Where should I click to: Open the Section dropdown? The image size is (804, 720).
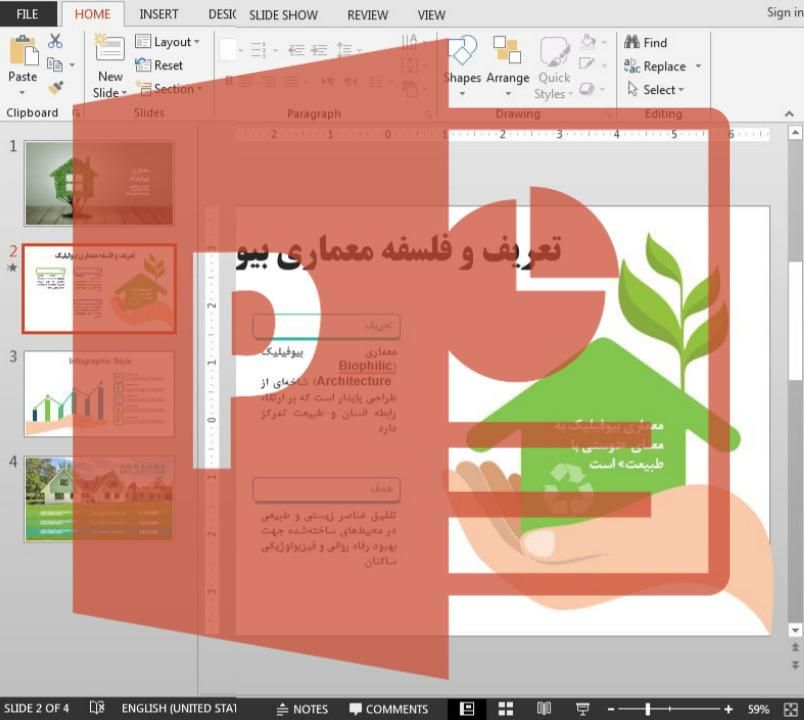pos(169,89)
